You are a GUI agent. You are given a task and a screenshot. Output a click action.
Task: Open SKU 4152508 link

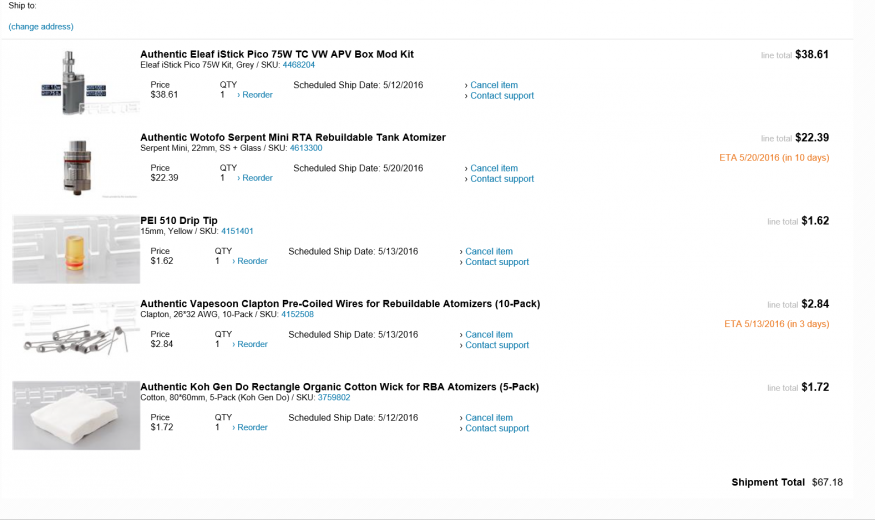pos(297,314)
